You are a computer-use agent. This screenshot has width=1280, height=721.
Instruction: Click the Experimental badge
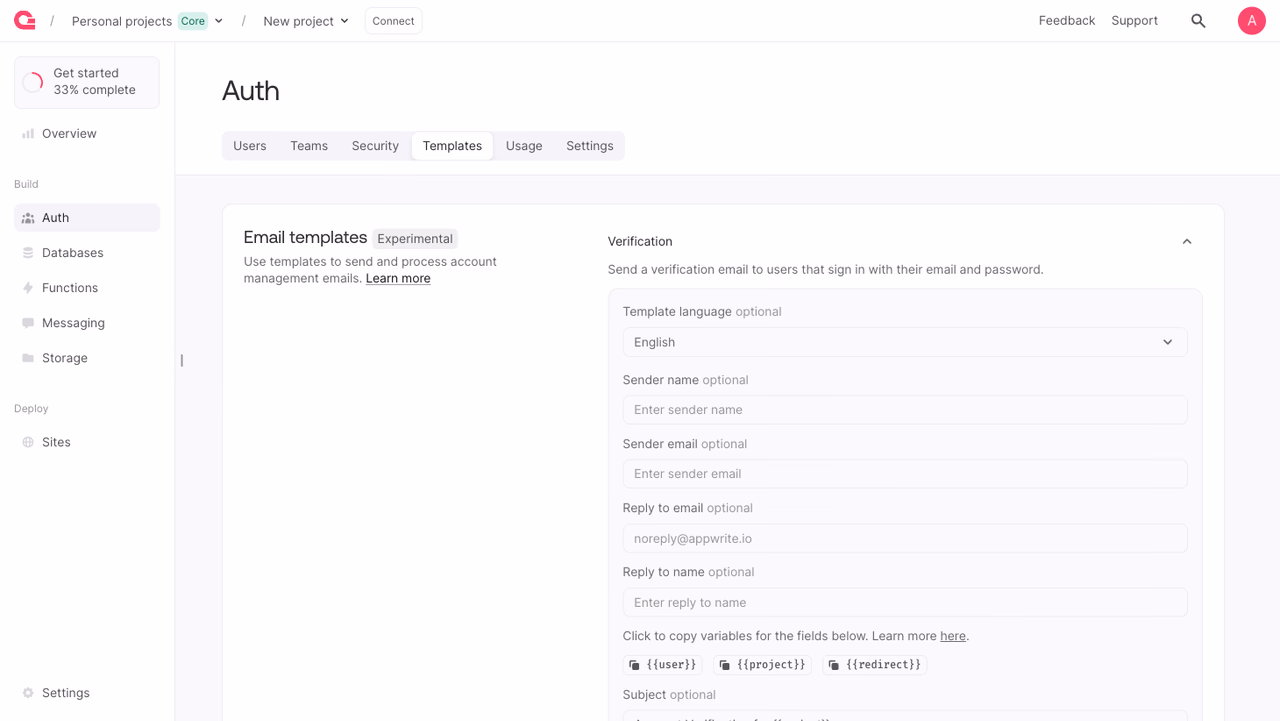click(x=415, y=239)
